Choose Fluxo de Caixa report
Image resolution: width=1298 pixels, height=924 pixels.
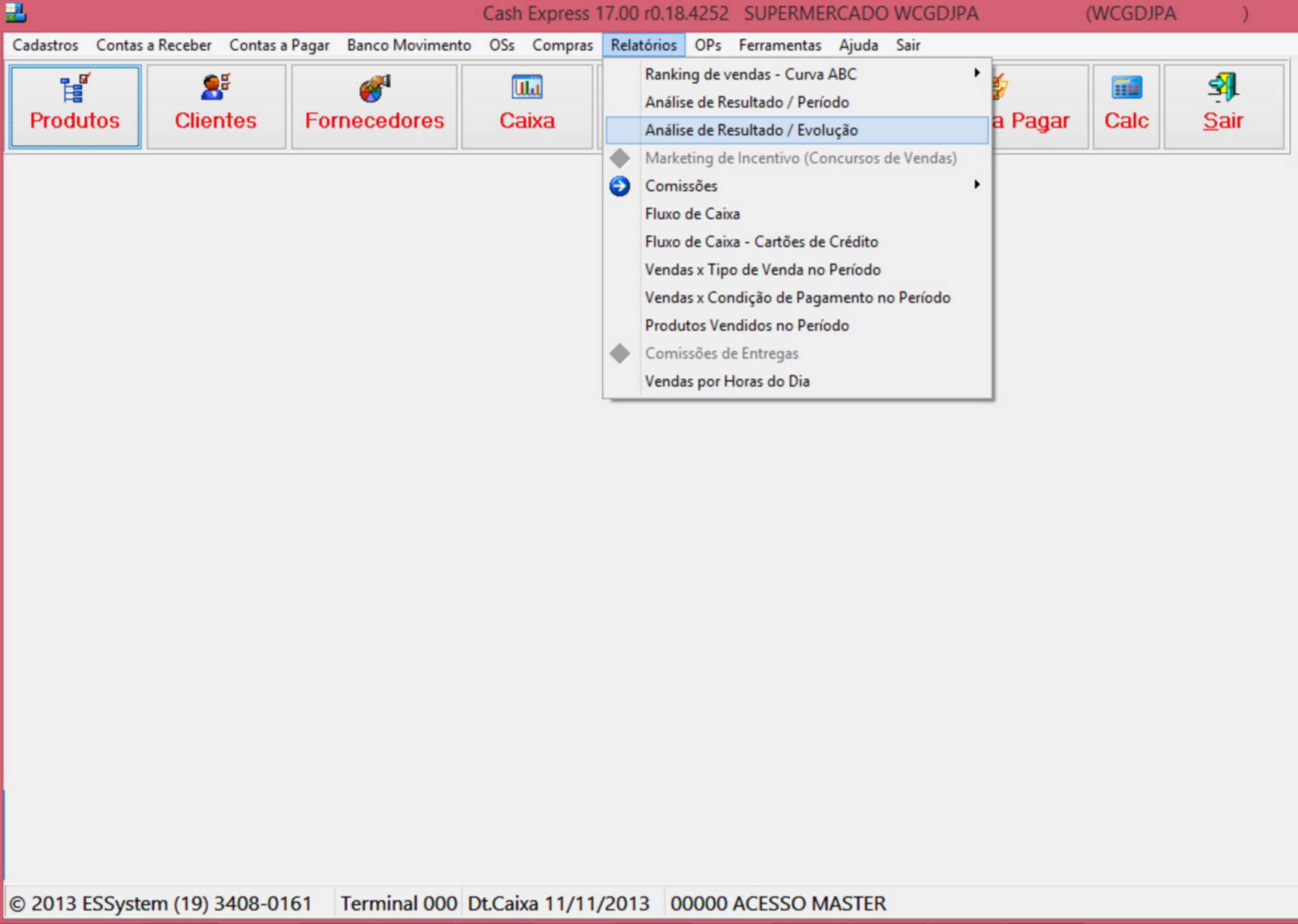[692, 214]
